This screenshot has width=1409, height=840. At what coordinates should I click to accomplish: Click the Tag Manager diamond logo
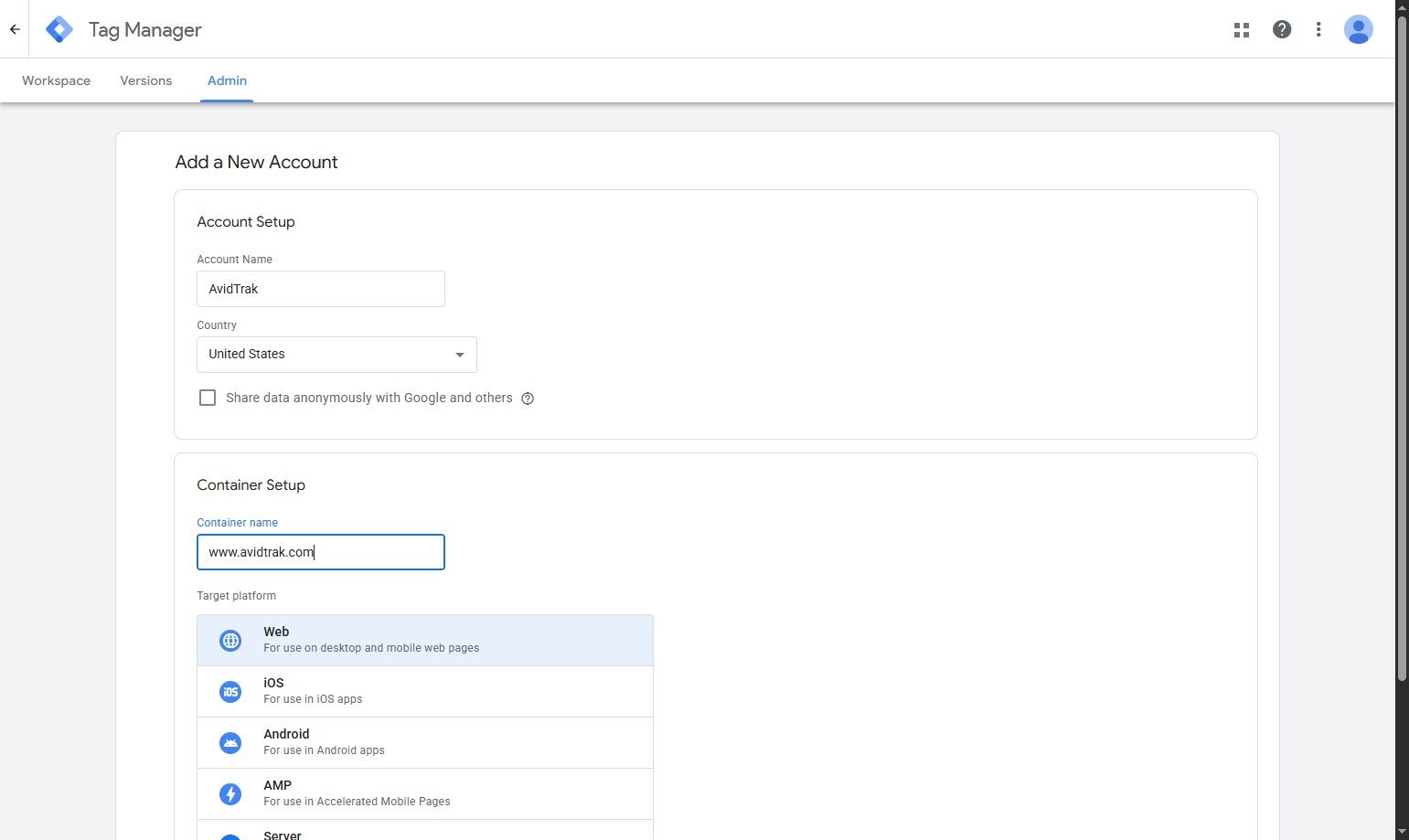point(59,29)
